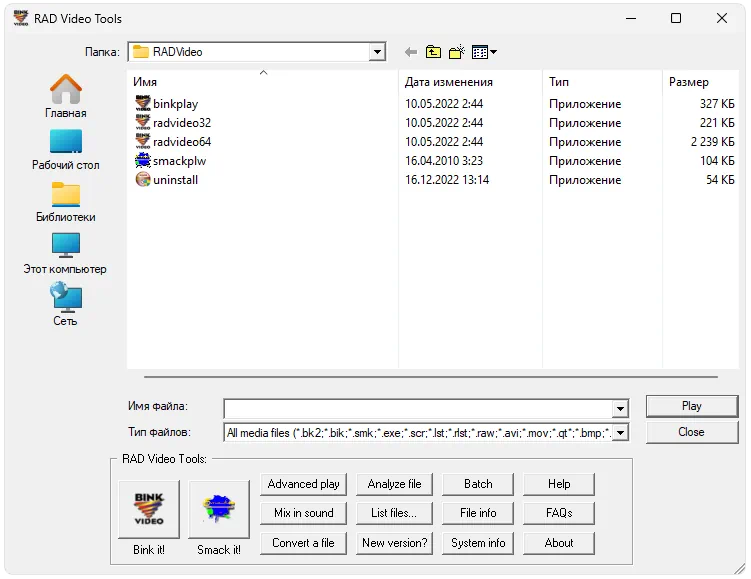
Task: Create a new folder with the toolbar icon
Action: [x=457, y=52]
